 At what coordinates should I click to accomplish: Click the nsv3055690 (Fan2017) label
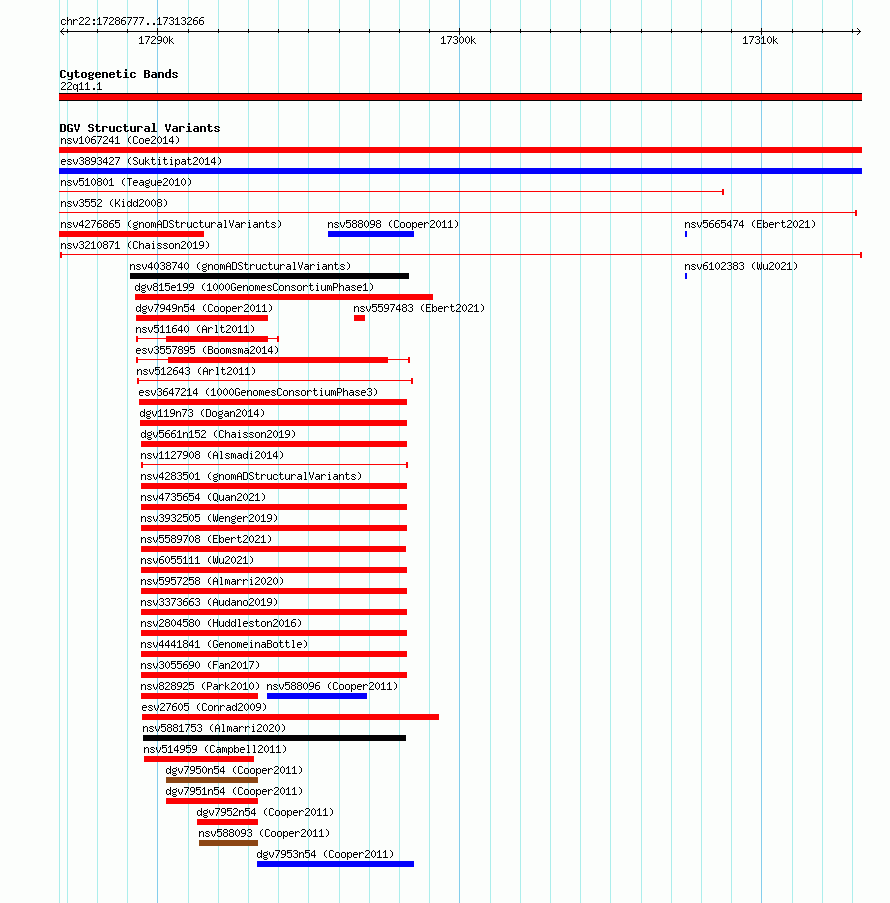coord(200,665)
